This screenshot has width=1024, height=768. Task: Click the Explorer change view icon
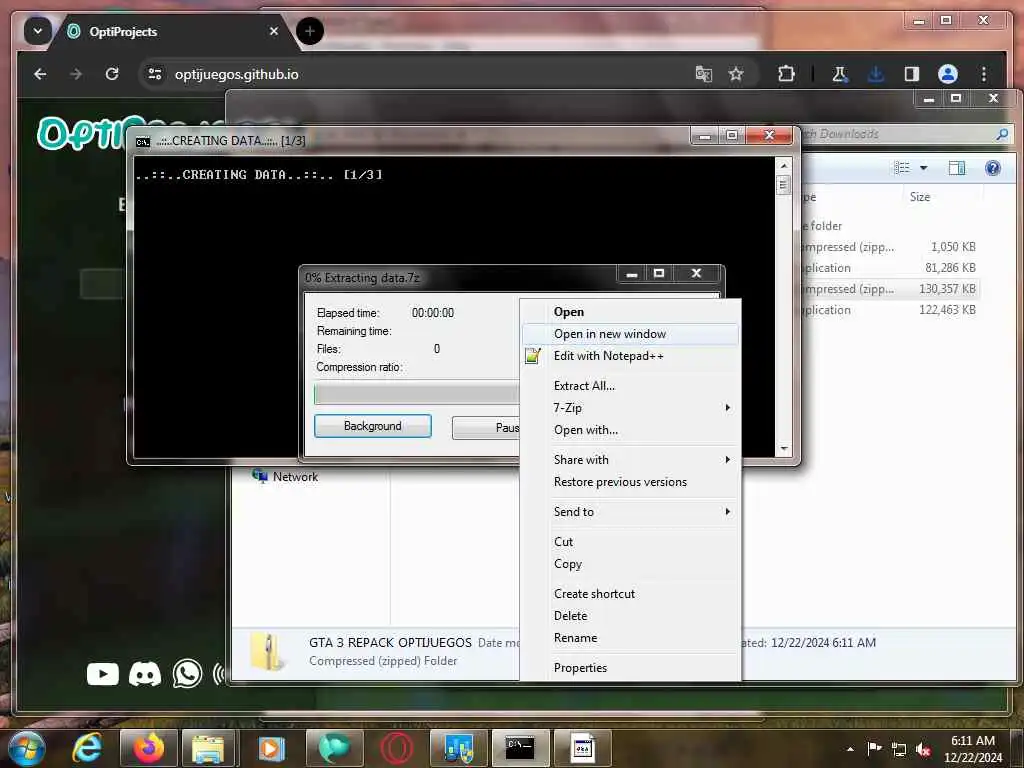tap(902, 168)
